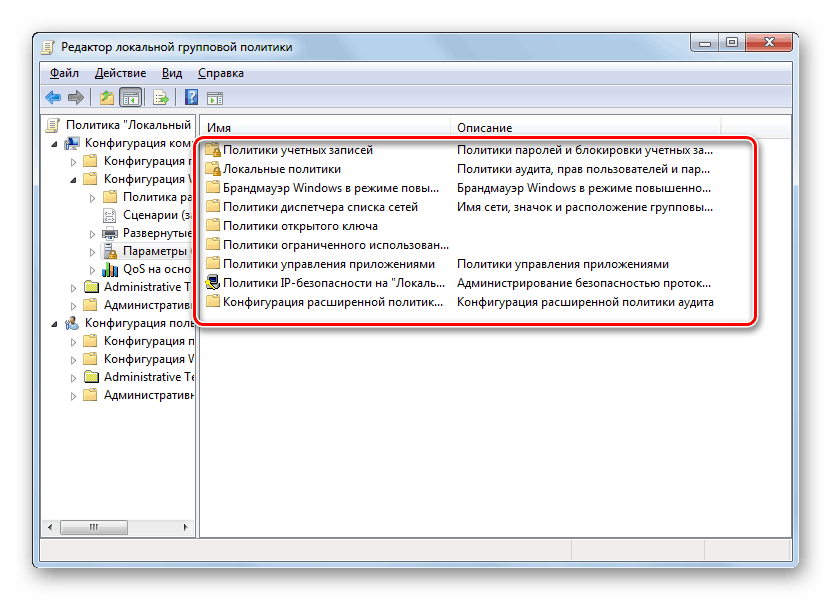Expand the Политика разрешения tree node

pos(92,198)
